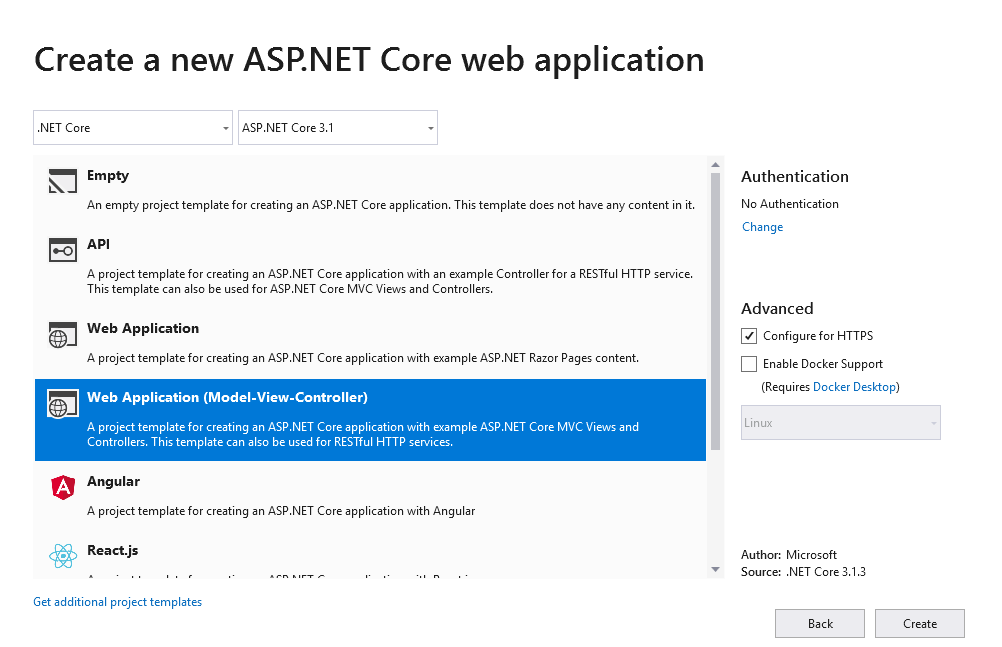The image size is (1002, 647).
Task: Click the Razor Pages description text
Action: point(363,358)
